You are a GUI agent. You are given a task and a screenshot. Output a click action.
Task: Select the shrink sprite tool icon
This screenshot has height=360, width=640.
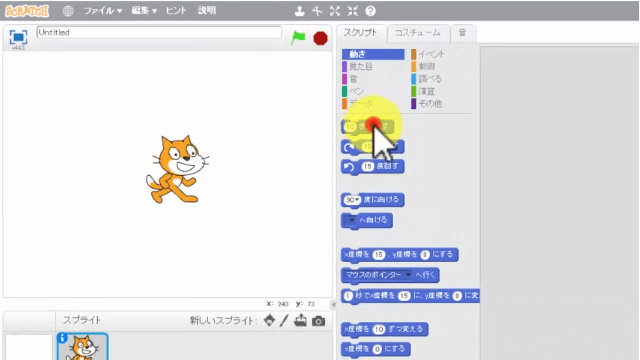353,11
